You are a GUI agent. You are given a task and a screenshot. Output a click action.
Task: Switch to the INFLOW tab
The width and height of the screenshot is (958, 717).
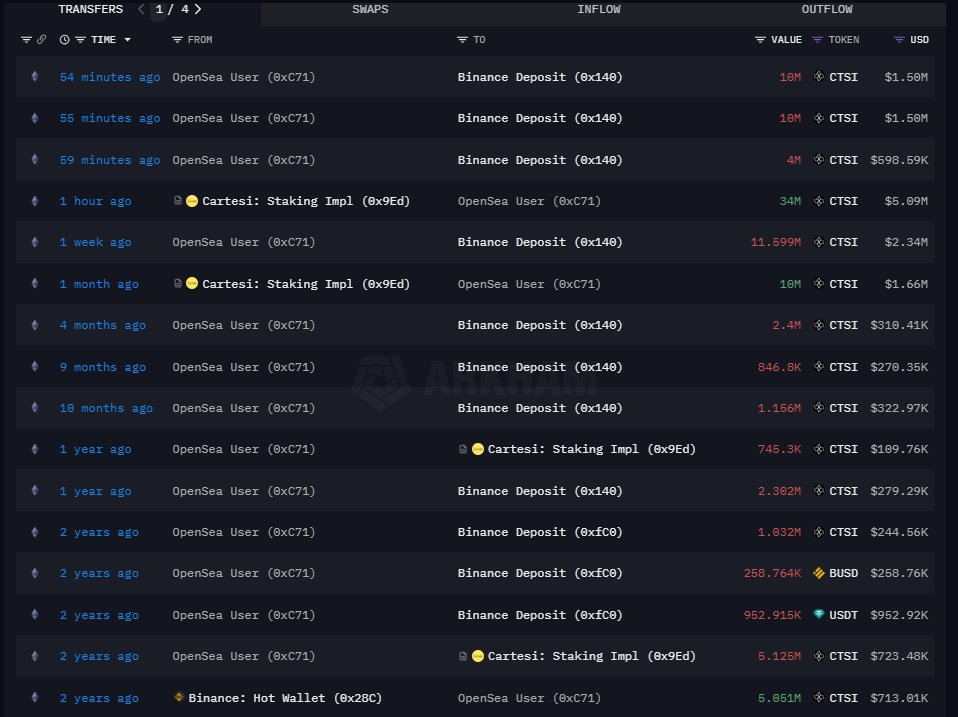click(x=598, y=10)
